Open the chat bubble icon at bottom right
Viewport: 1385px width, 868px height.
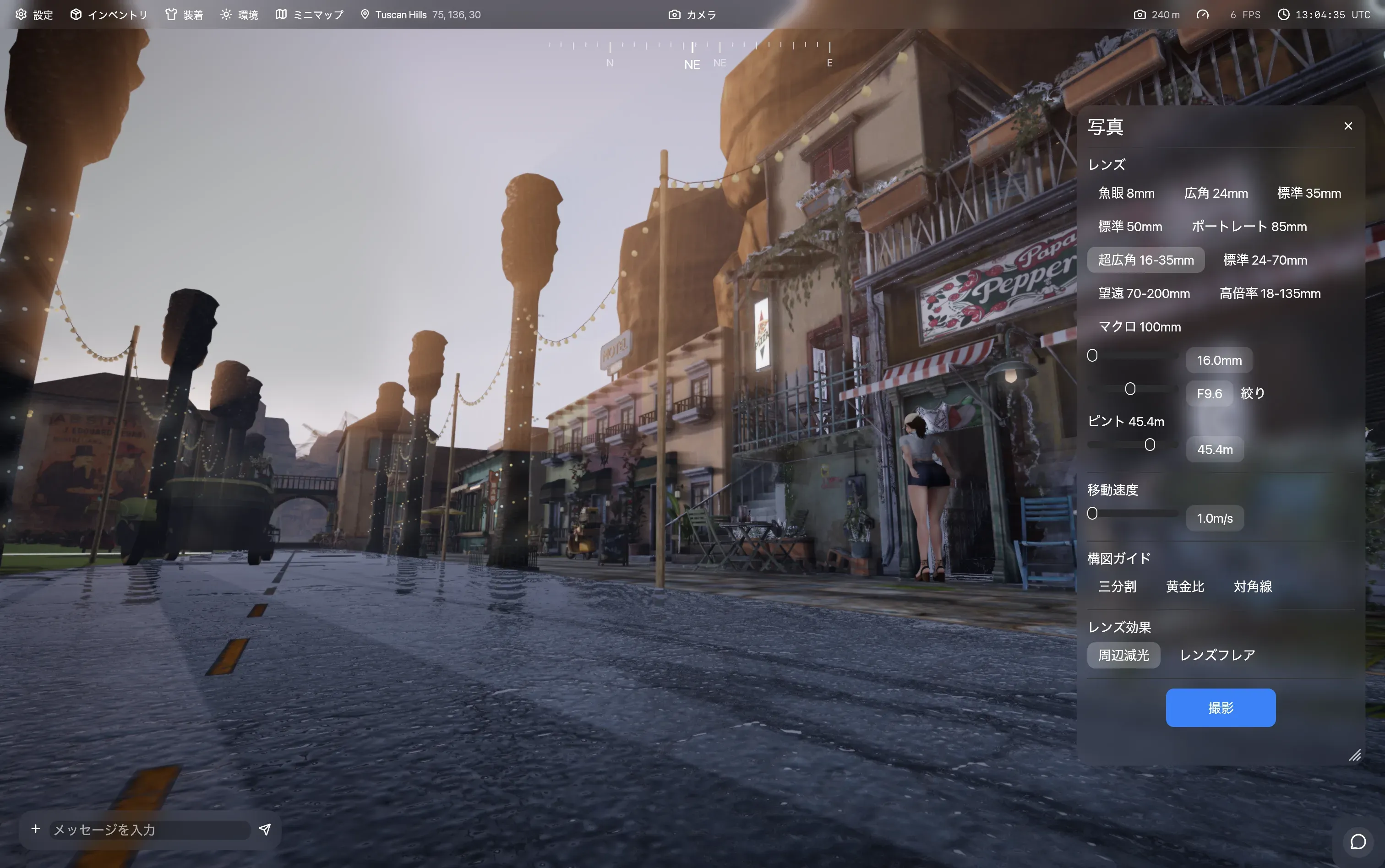pos(1358,841)
